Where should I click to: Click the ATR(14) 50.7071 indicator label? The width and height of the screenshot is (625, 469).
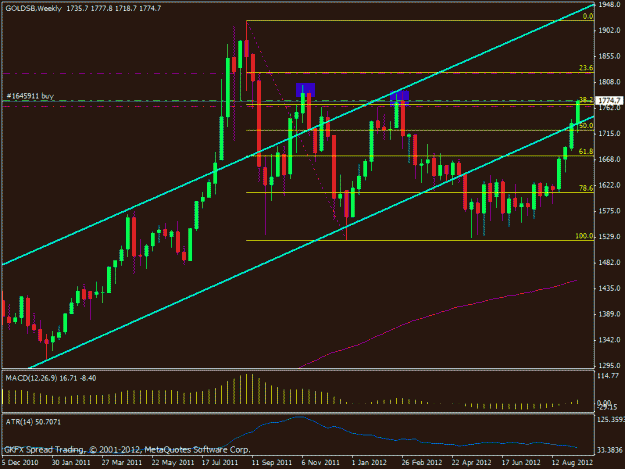(x=33, y=422)
